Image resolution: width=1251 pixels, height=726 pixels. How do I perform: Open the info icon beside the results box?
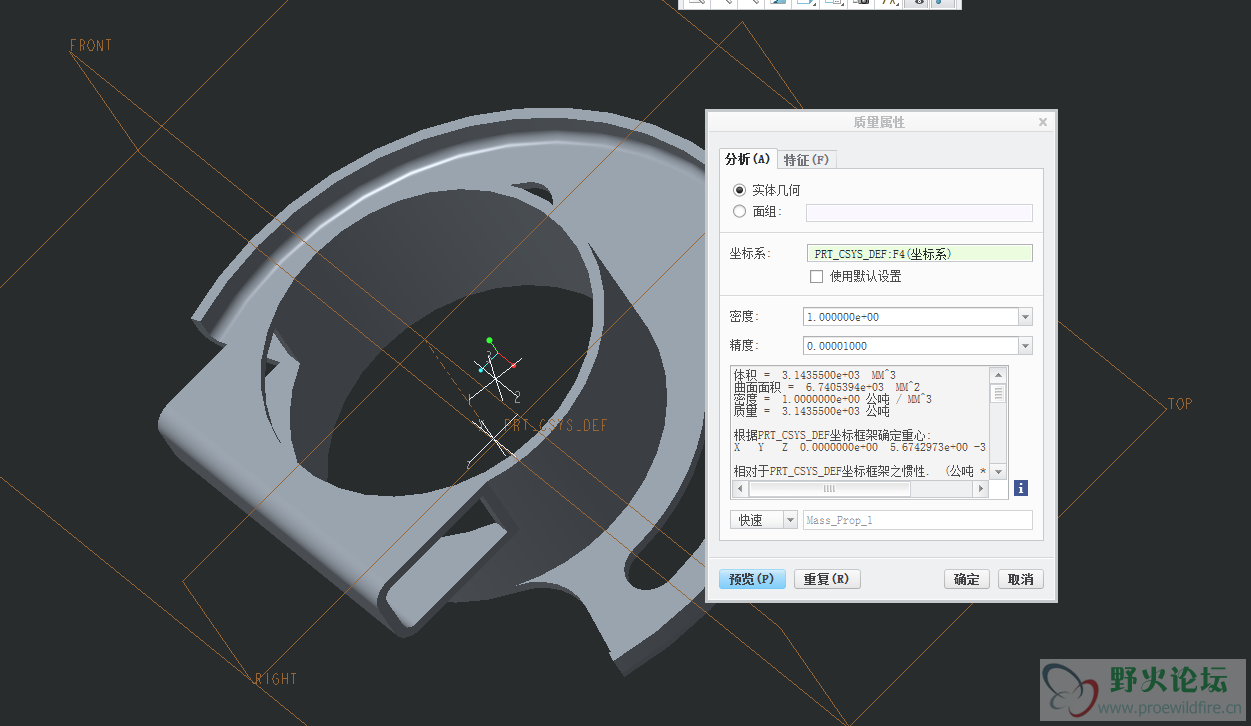1021,488
